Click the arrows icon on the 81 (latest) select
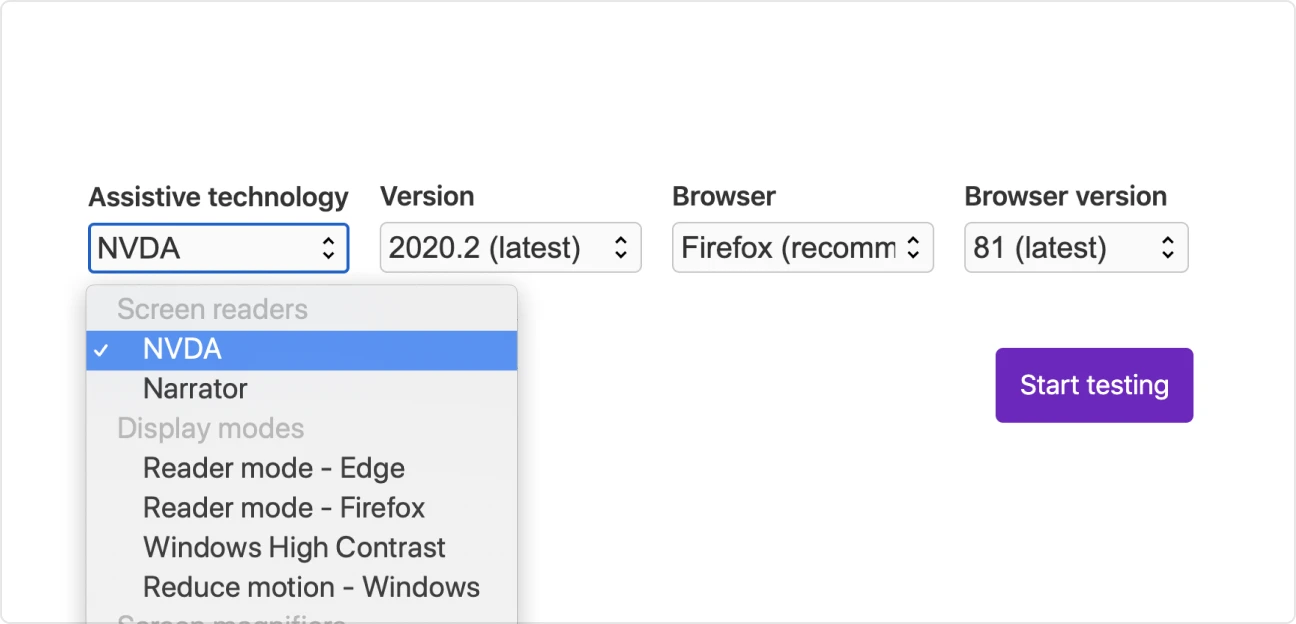The height and width of the screenshot is (624, 1296). [x=1167, y=248]
